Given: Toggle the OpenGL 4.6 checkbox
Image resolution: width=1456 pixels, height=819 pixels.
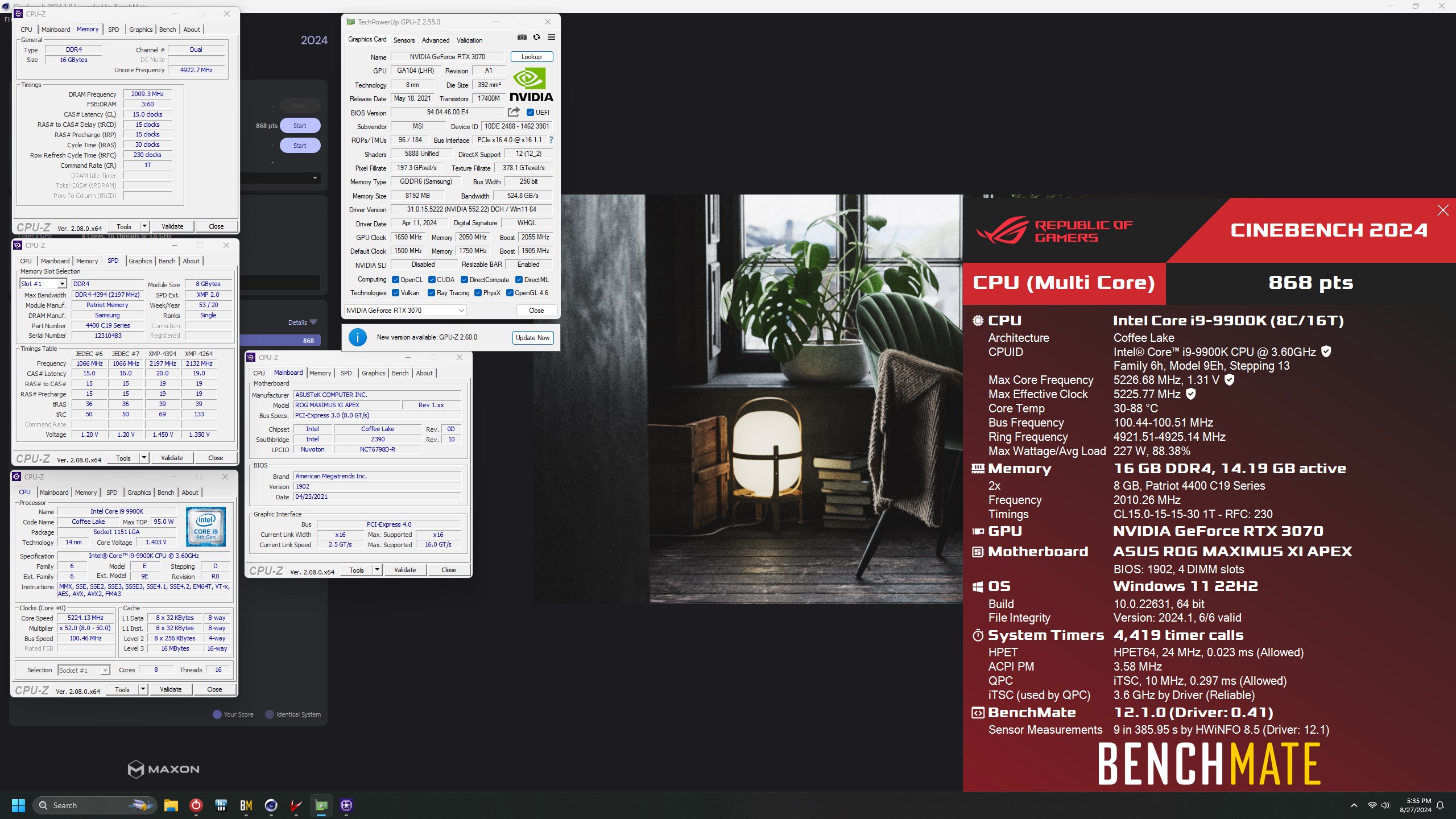Looking at the screenshot, I should point(510,293).
